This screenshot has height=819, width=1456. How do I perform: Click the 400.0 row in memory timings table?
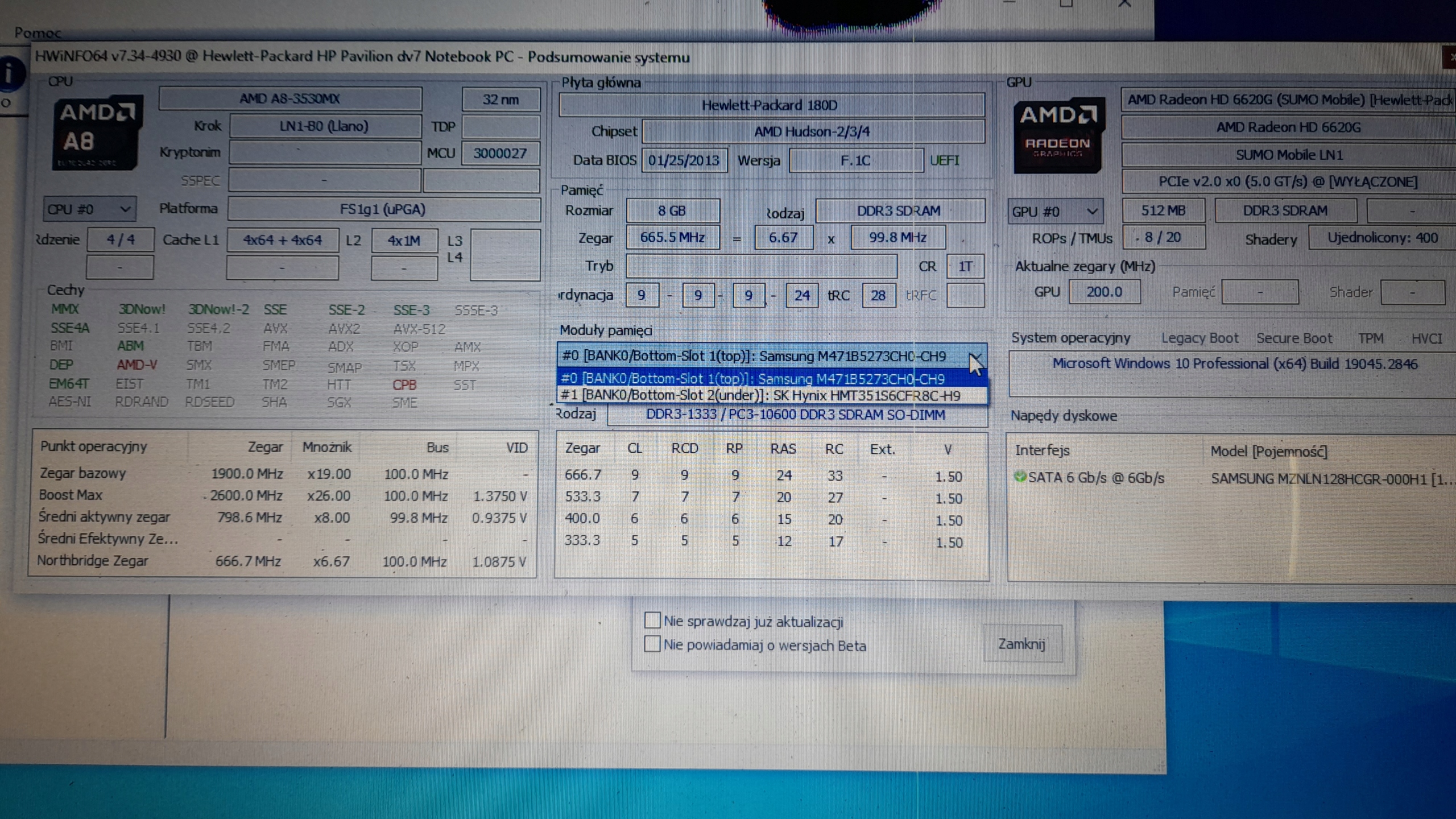771,519
